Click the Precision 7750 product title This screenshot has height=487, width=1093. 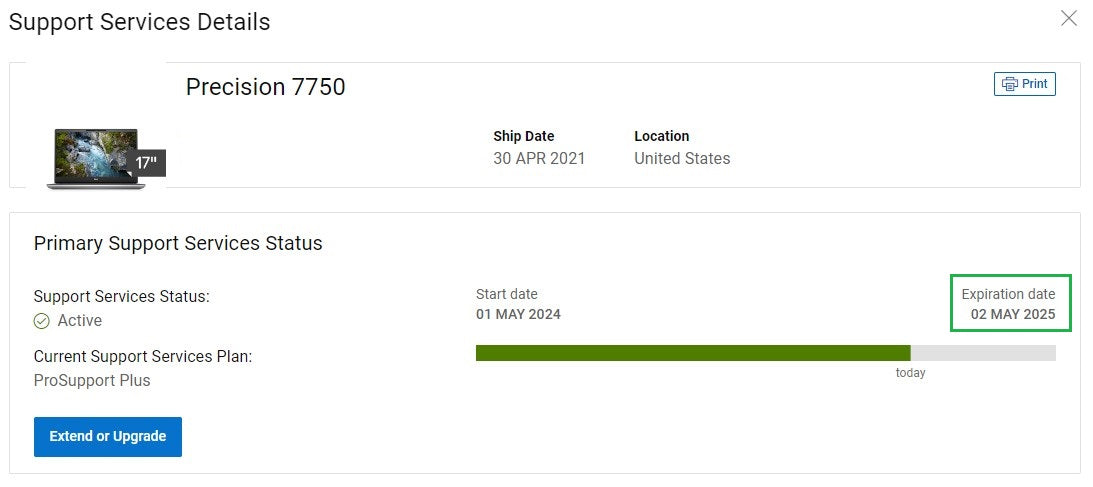pyautogui.click(x=266, y=87)
